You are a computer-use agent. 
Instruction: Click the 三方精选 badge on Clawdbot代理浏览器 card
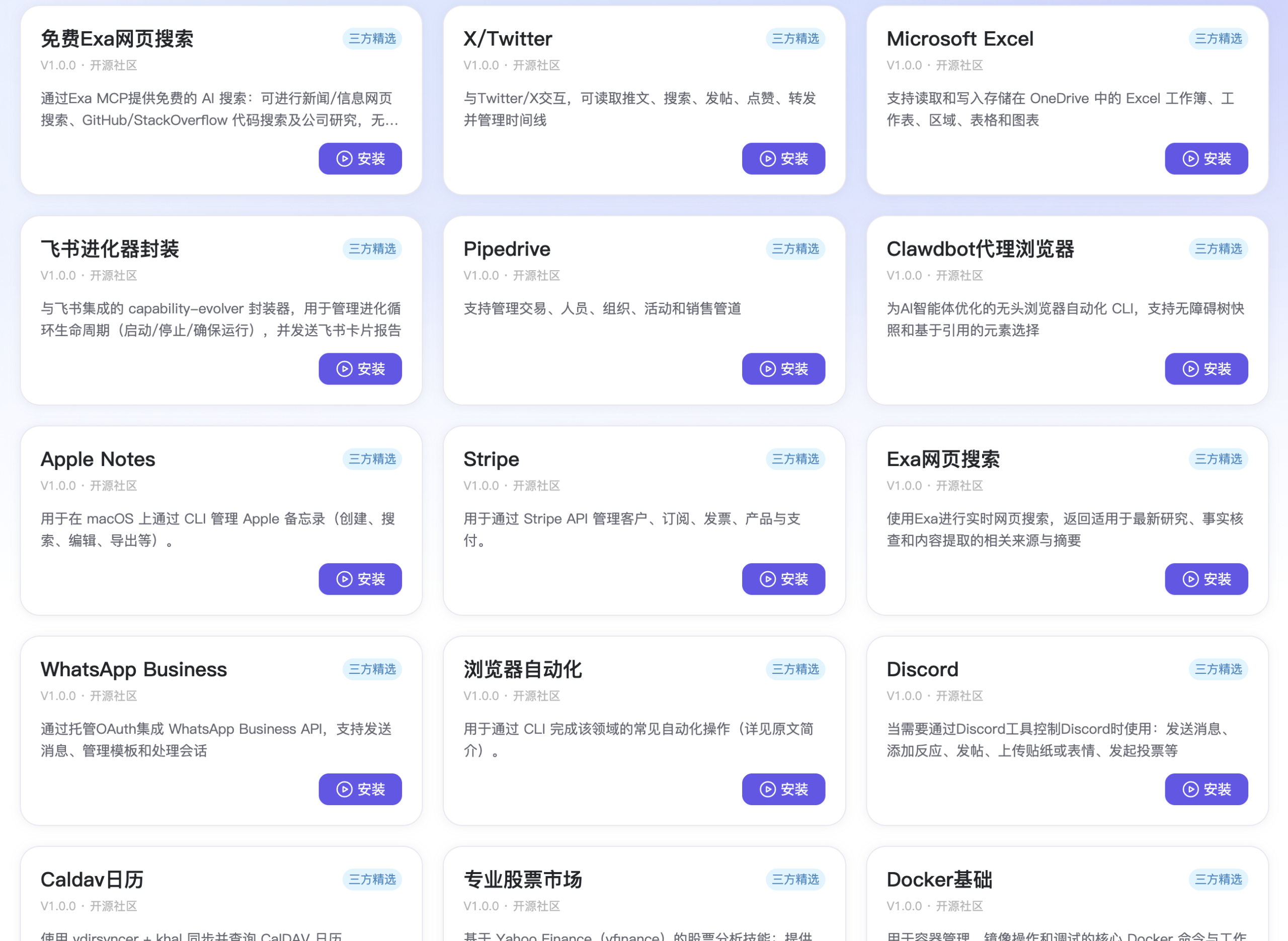[1218, 249]
